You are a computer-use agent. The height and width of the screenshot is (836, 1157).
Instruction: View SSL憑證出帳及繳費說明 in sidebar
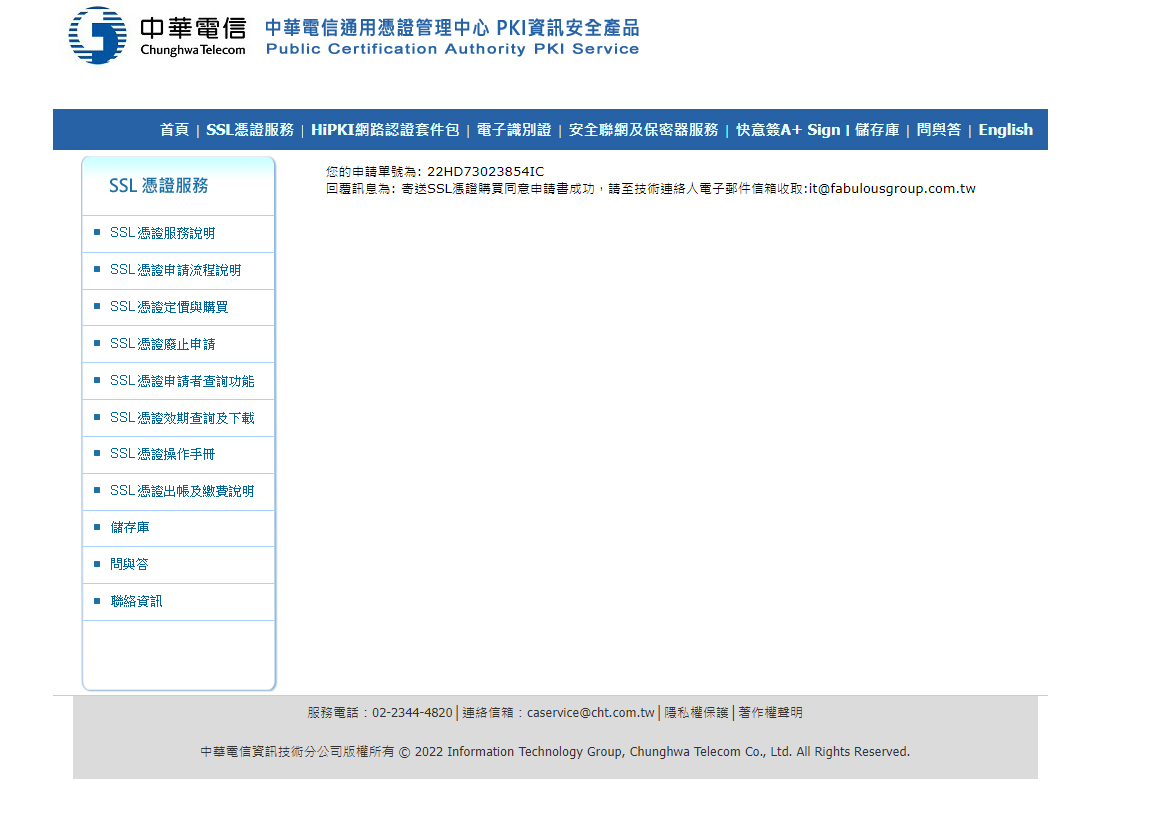(x=182, y=491)
